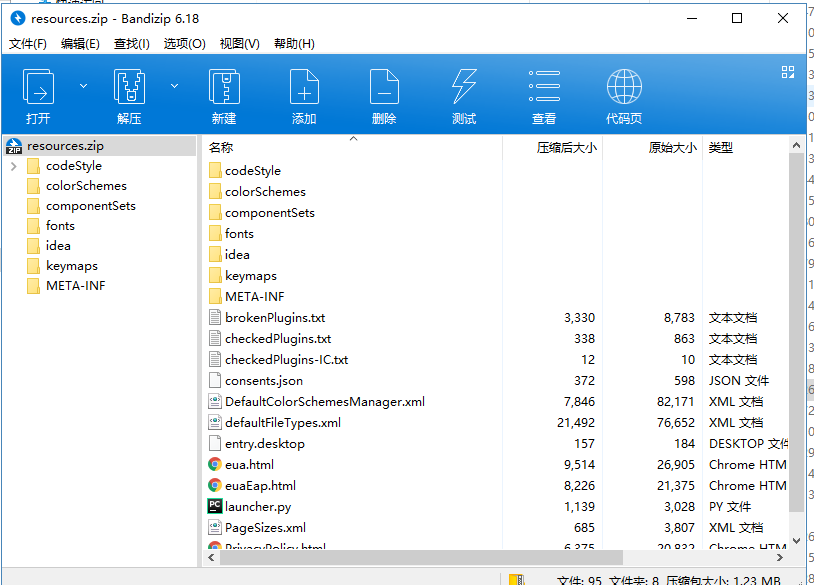Select launcher.py PyCharm icon

(215, 507)
